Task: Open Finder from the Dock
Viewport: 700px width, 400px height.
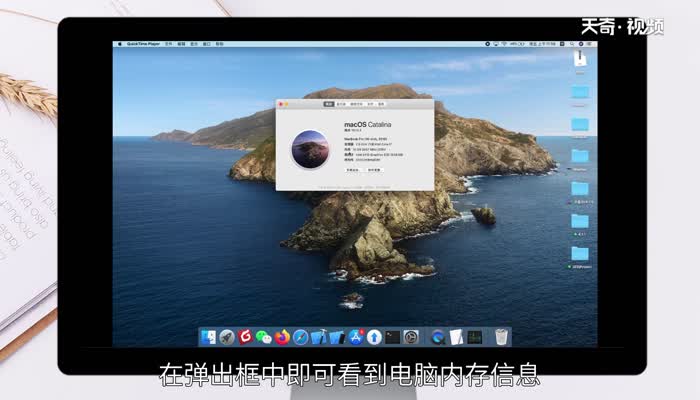Action: (209, 337)
